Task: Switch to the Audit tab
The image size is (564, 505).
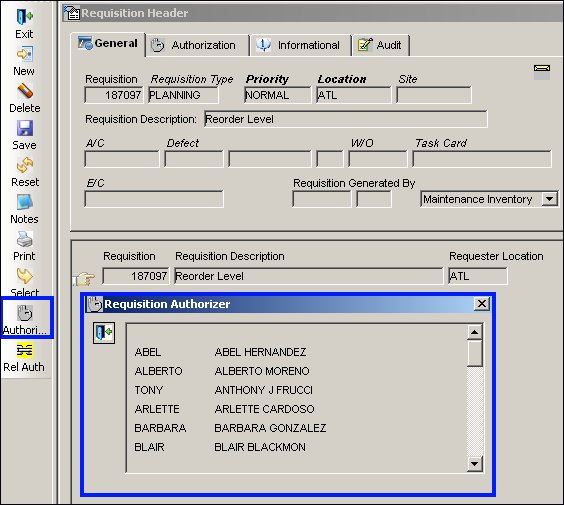Action: pyautogui.click(x=381, y=45)
